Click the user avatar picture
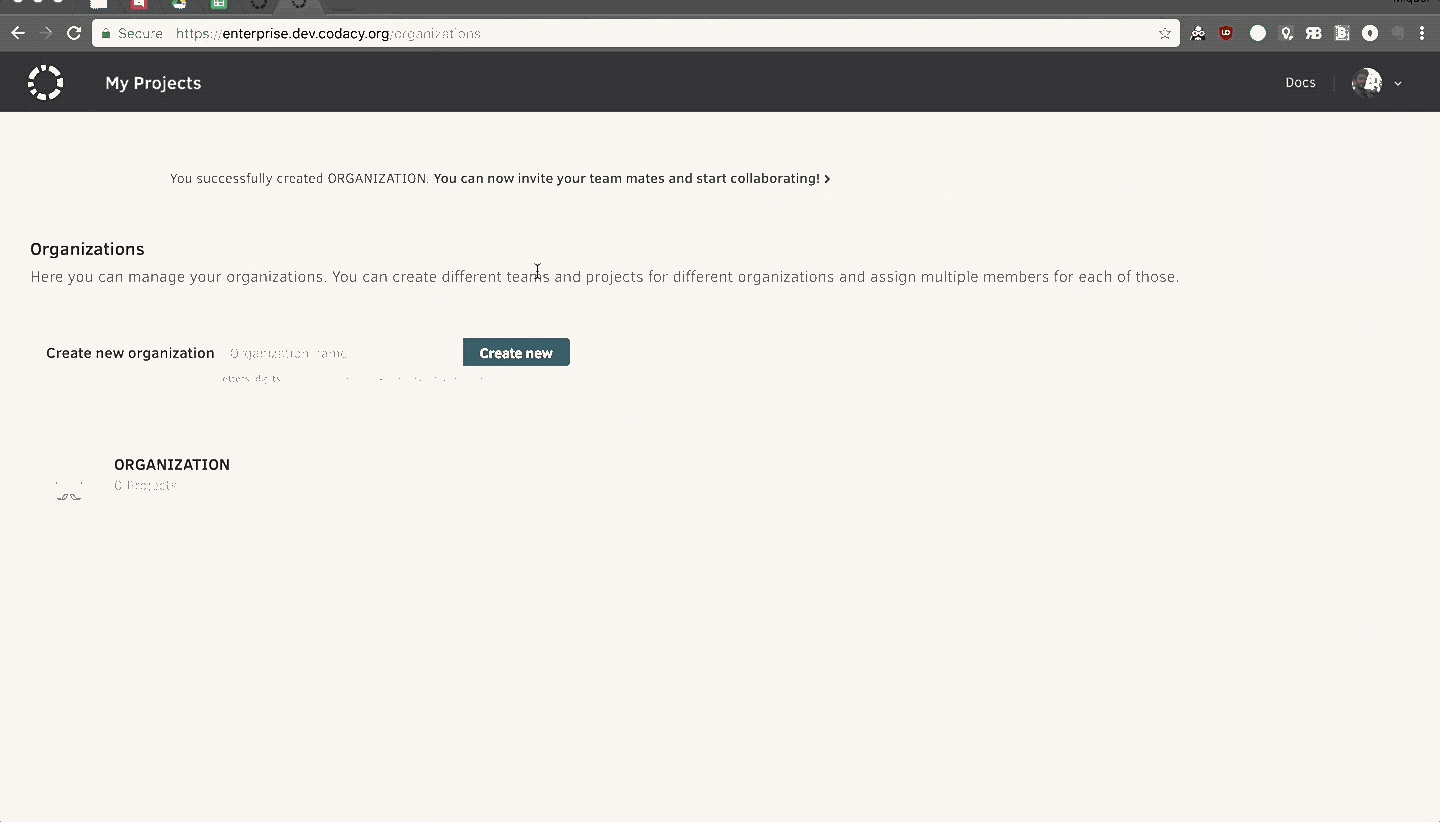 point(1366,83)
